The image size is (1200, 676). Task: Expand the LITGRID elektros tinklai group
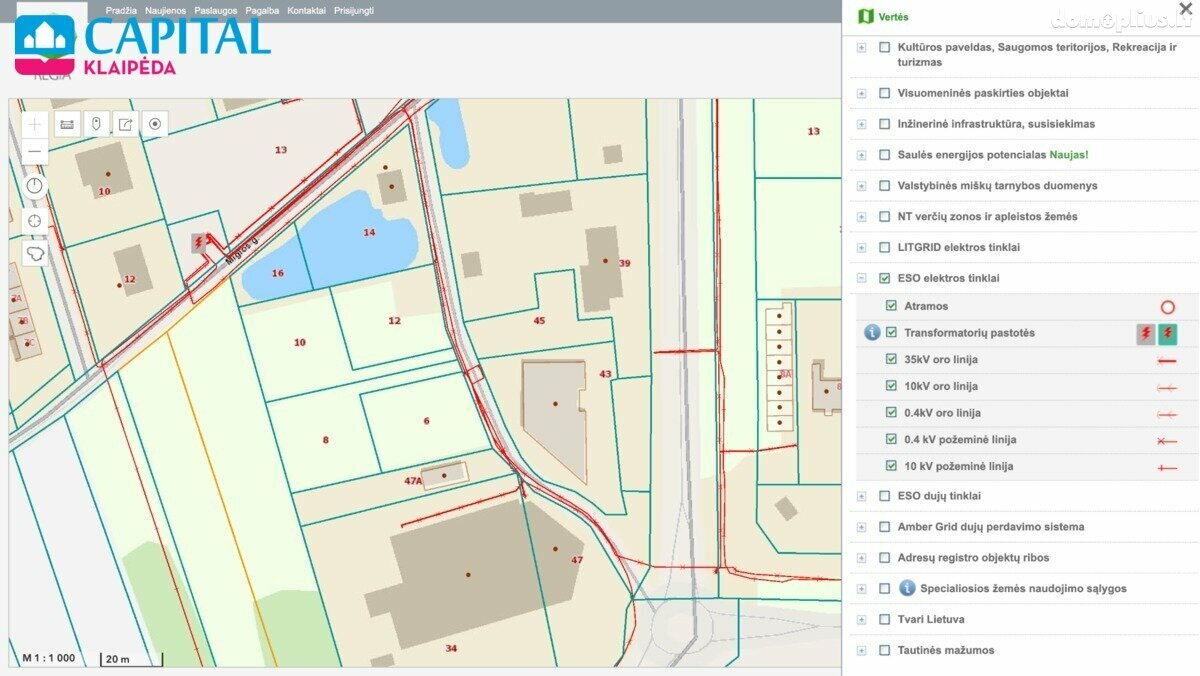coord(861,248)
